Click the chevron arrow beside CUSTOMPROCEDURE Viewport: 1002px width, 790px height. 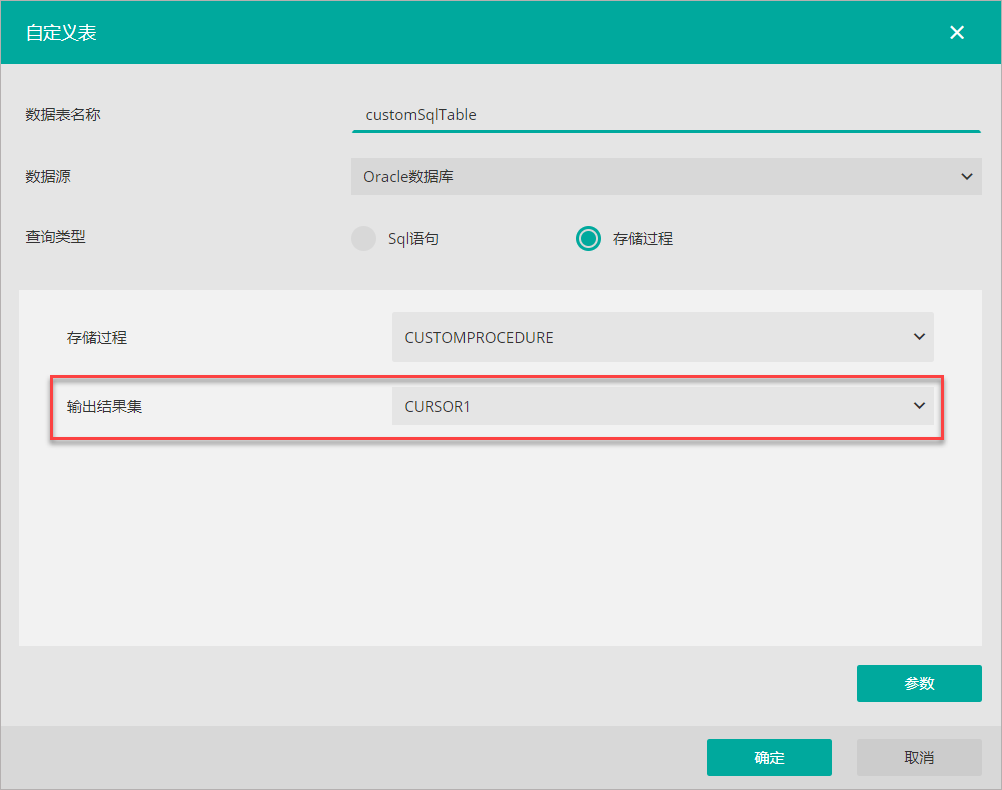click(919, 337)
